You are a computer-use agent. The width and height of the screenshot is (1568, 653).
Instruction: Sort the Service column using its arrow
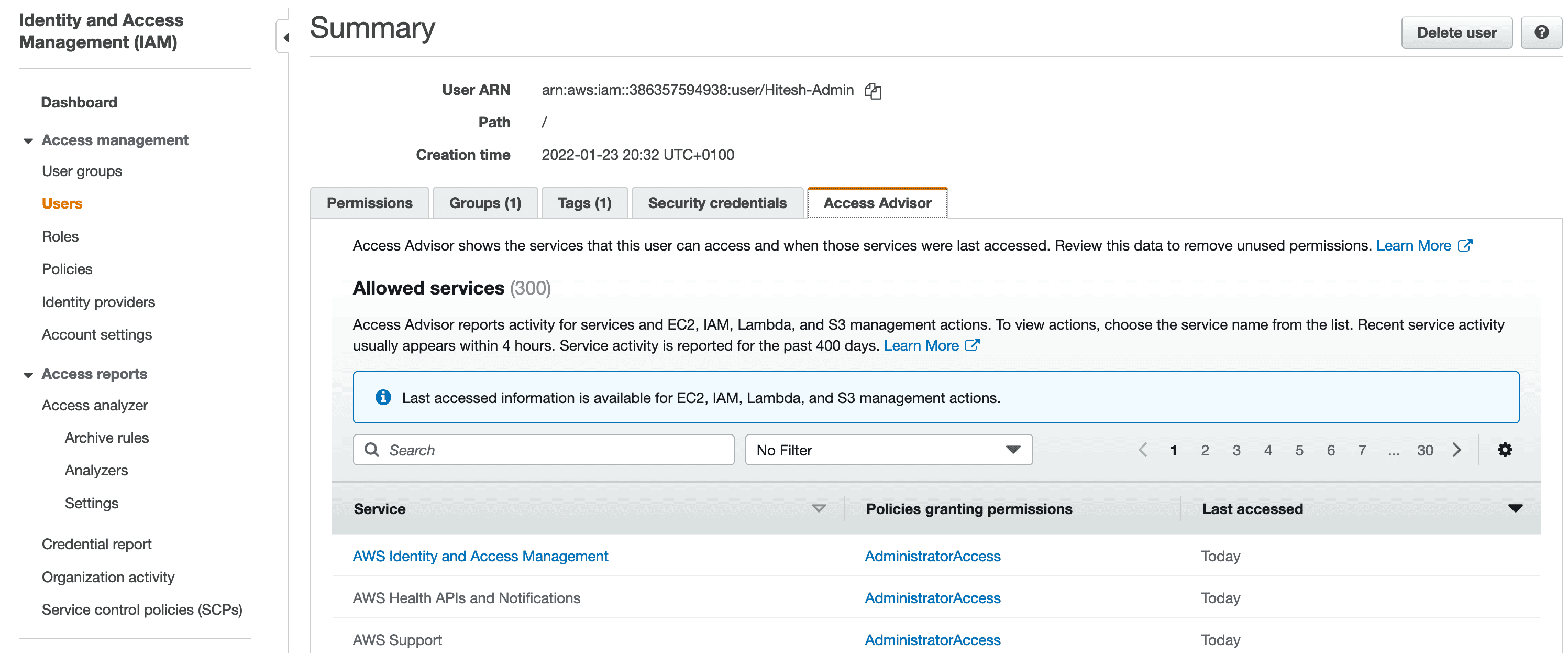click(x=818, y=509)
